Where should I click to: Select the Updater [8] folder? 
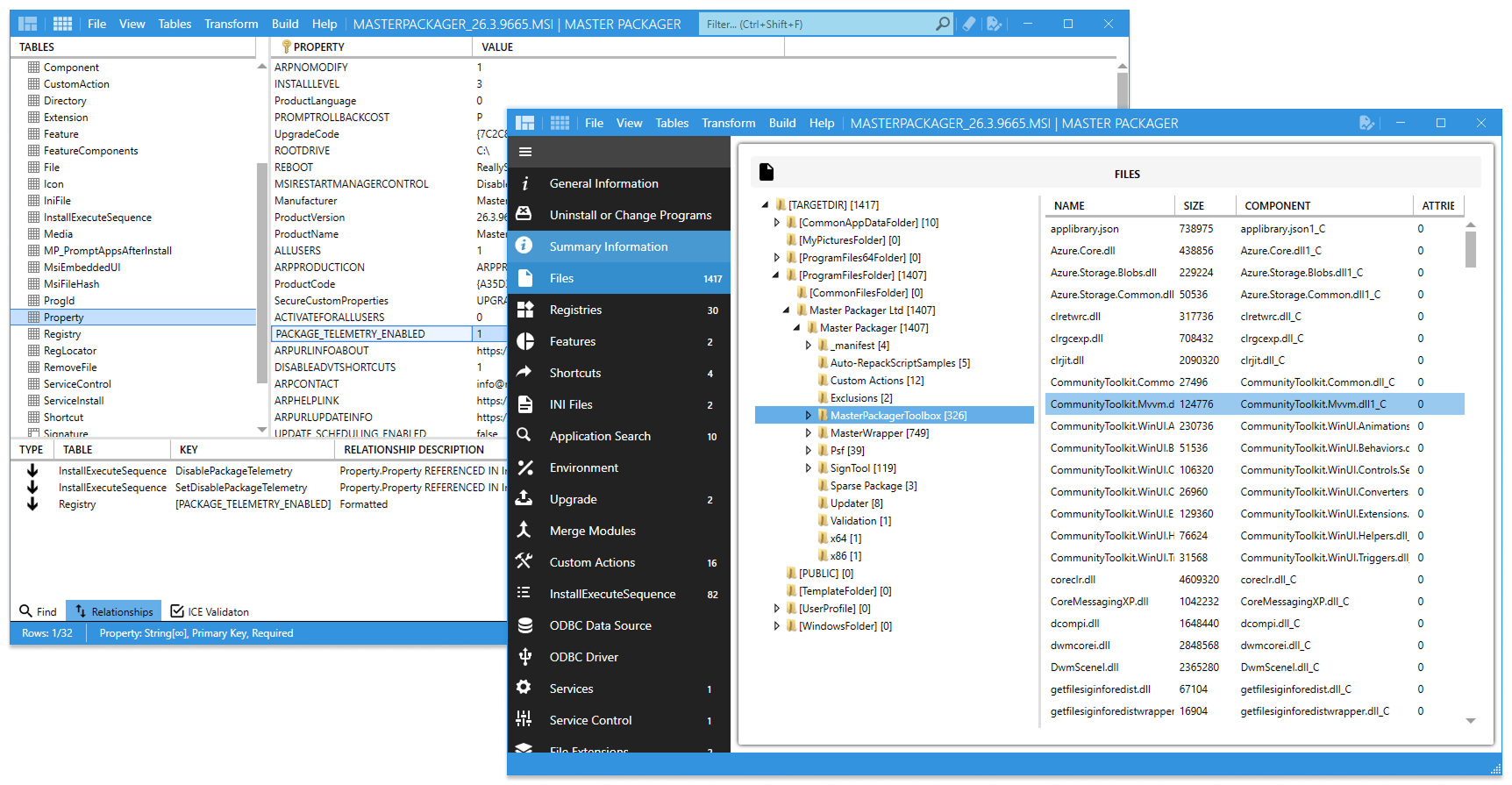[856, 503]
